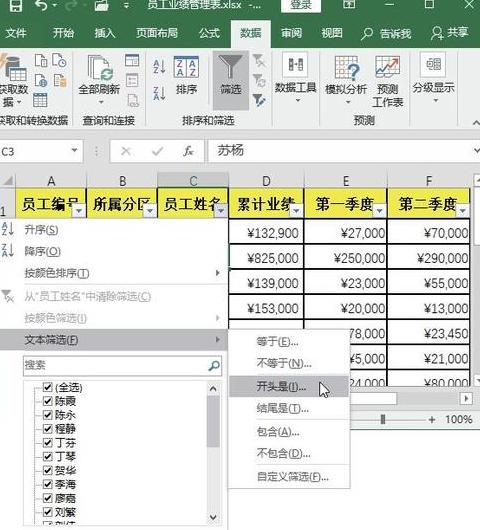The height and width of the screenshot is (530, 480).
Task: Uncheck the 程静 checkbox
Action: click(x=48, y=429)
